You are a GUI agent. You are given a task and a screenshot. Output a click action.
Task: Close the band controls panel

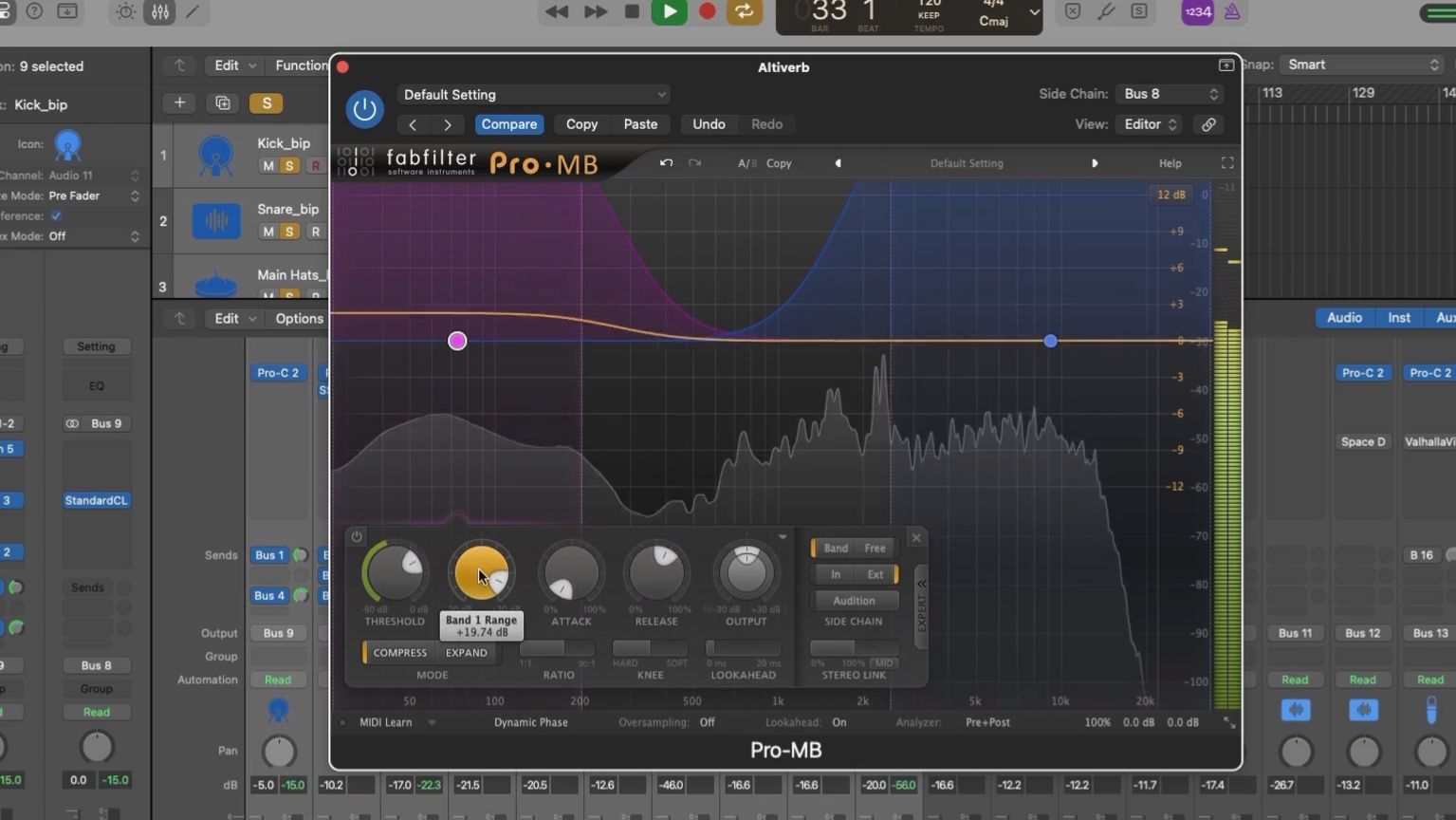coord(916,538)
